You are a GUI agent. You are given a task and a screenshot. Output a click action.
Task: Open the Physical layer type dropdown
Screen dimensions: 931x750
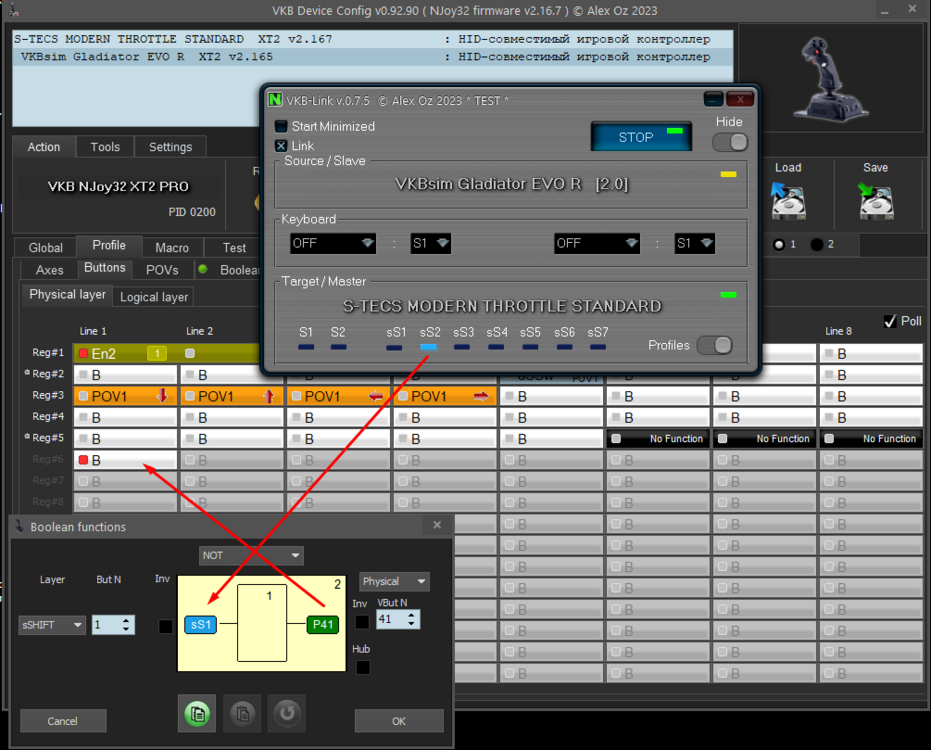394,581
